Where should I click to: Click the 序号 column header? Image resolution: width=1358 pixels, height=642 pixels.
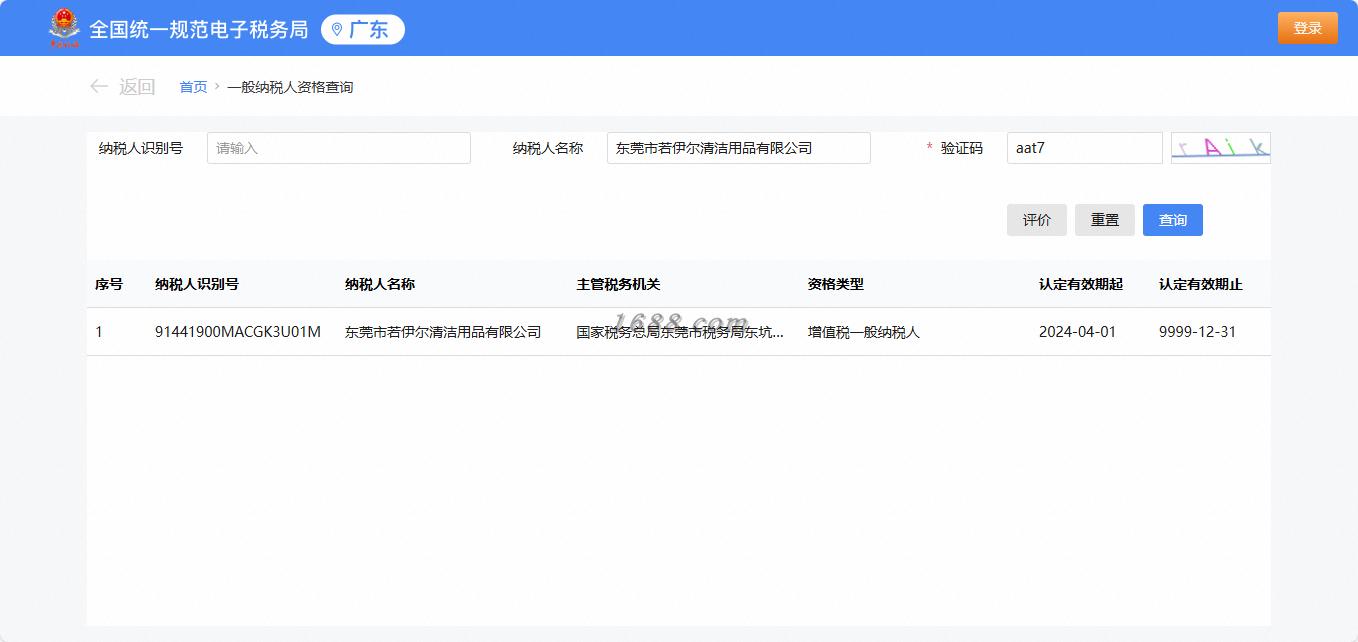tap(109, 284)
